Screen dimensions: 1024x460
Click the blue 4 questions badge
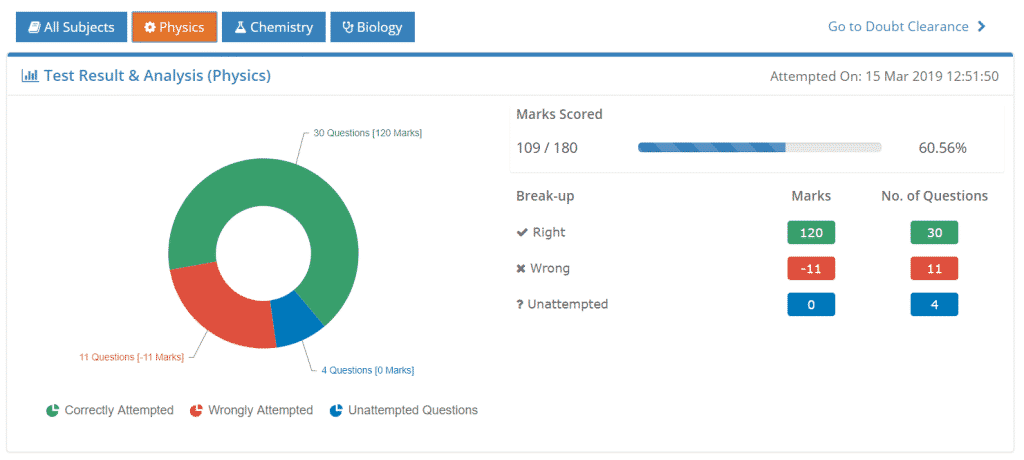(x=935, y=304)
